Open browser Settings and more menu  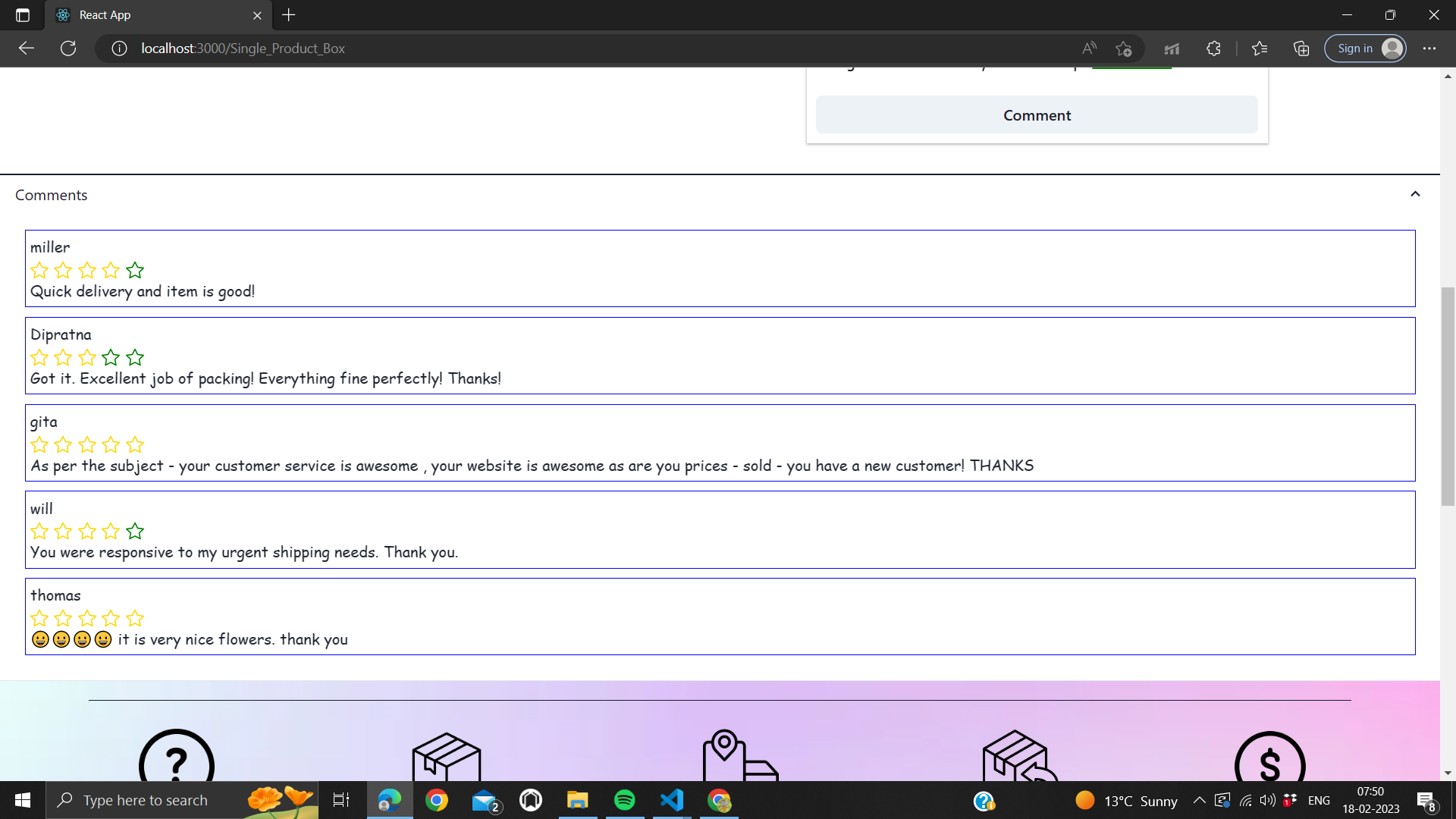tap(1429, 49)
